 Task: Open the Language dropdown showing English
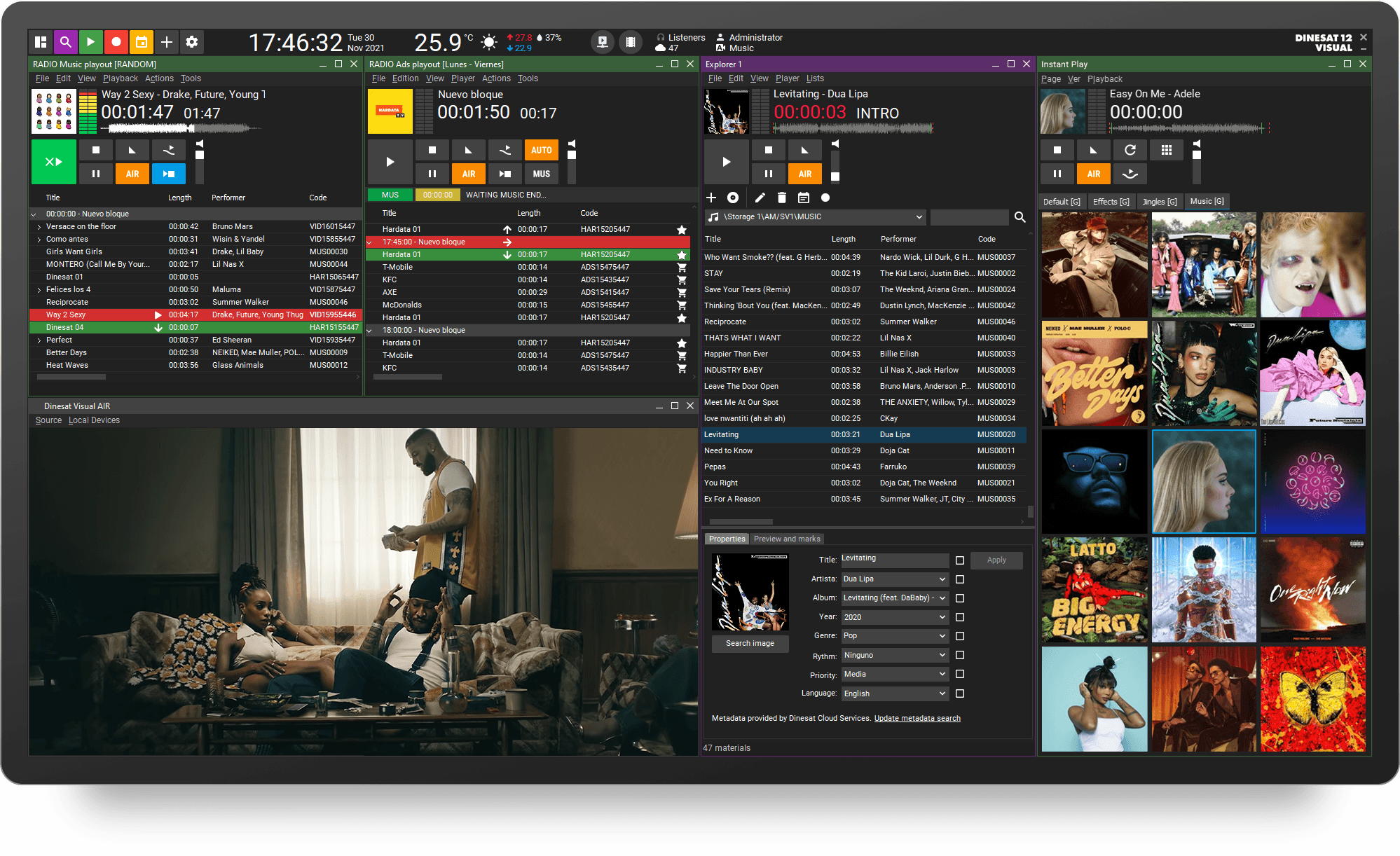point(895,693)
